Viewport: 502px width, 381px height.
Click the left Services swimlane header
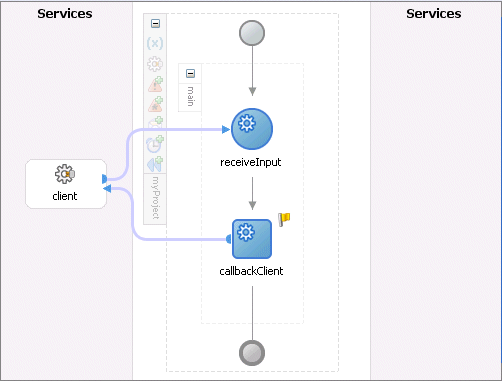click(65, 14)
